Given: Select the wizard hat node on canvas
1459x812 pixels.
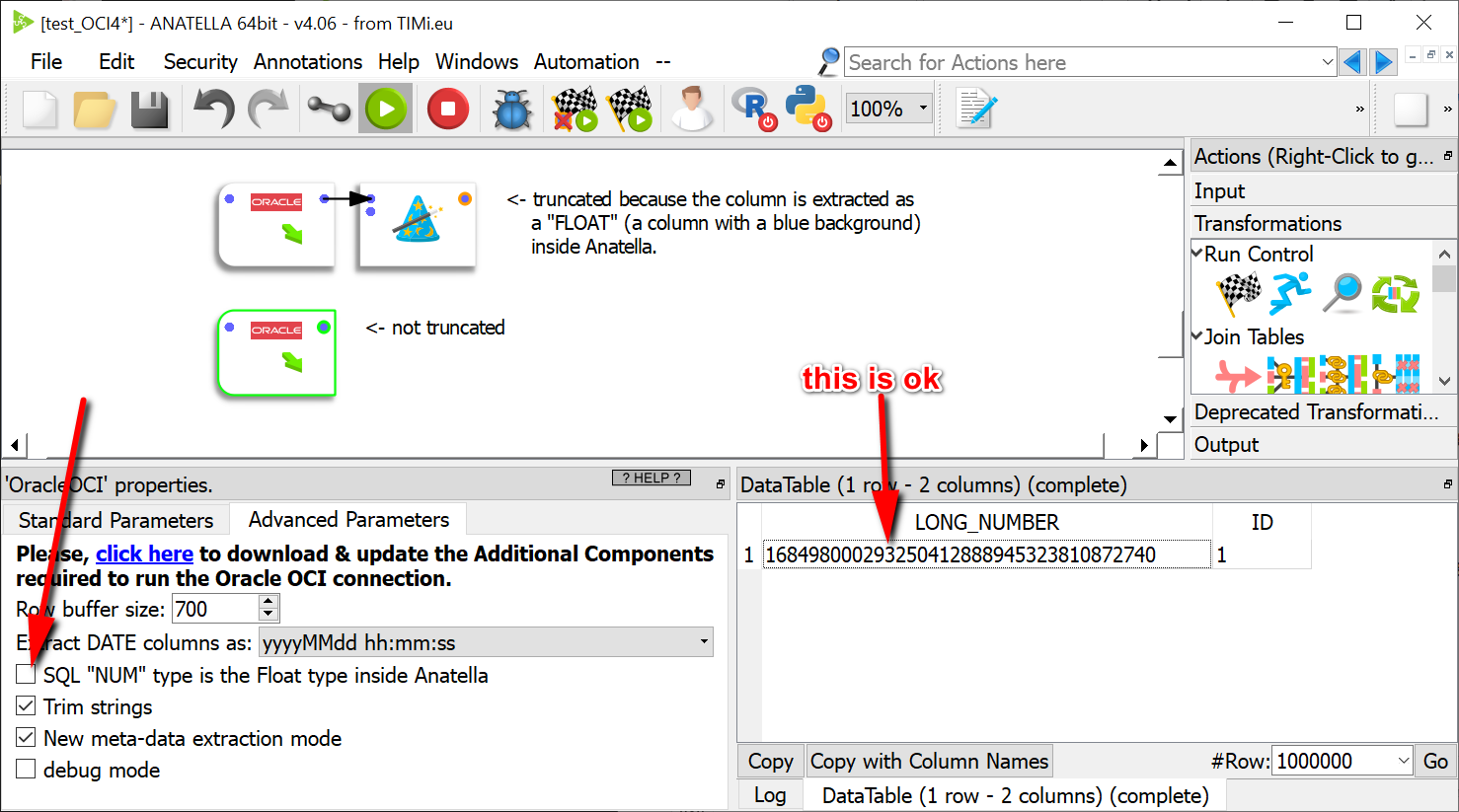Looking at the screenshot, I should 418,223.
